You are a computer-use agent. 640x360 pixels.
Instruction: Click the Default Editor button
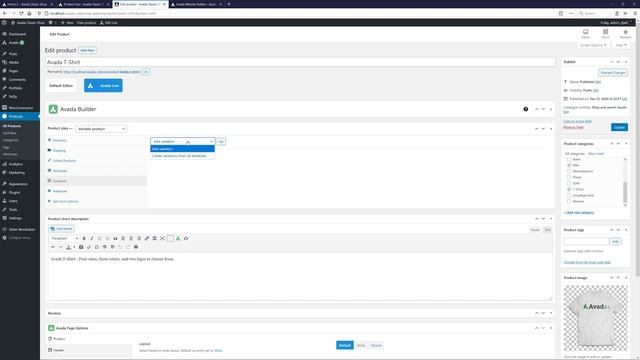pos(61,86)
